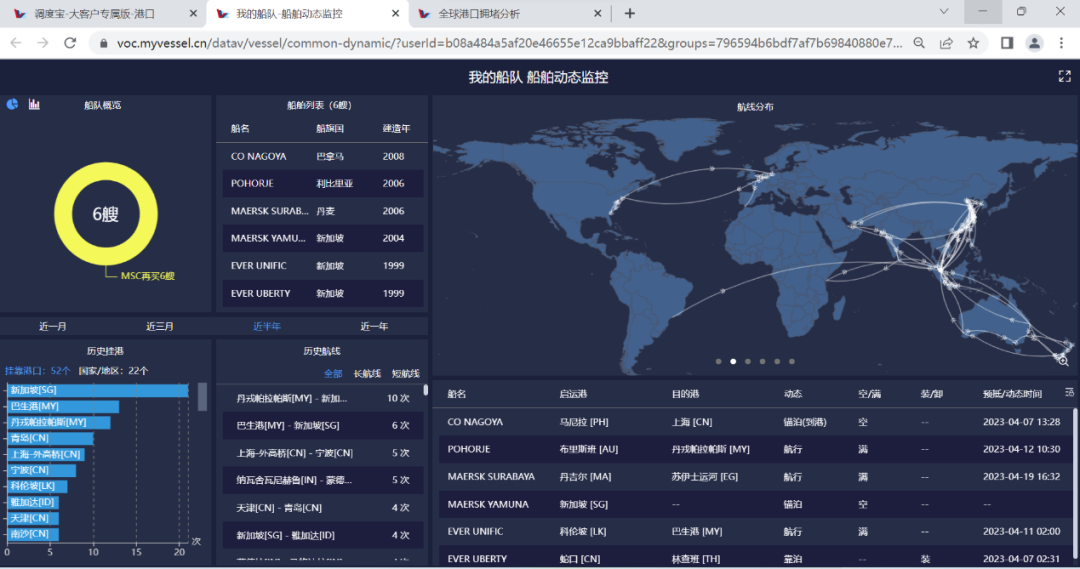Select MAERSK SURAB... in ship list

(x=322, y=211)
